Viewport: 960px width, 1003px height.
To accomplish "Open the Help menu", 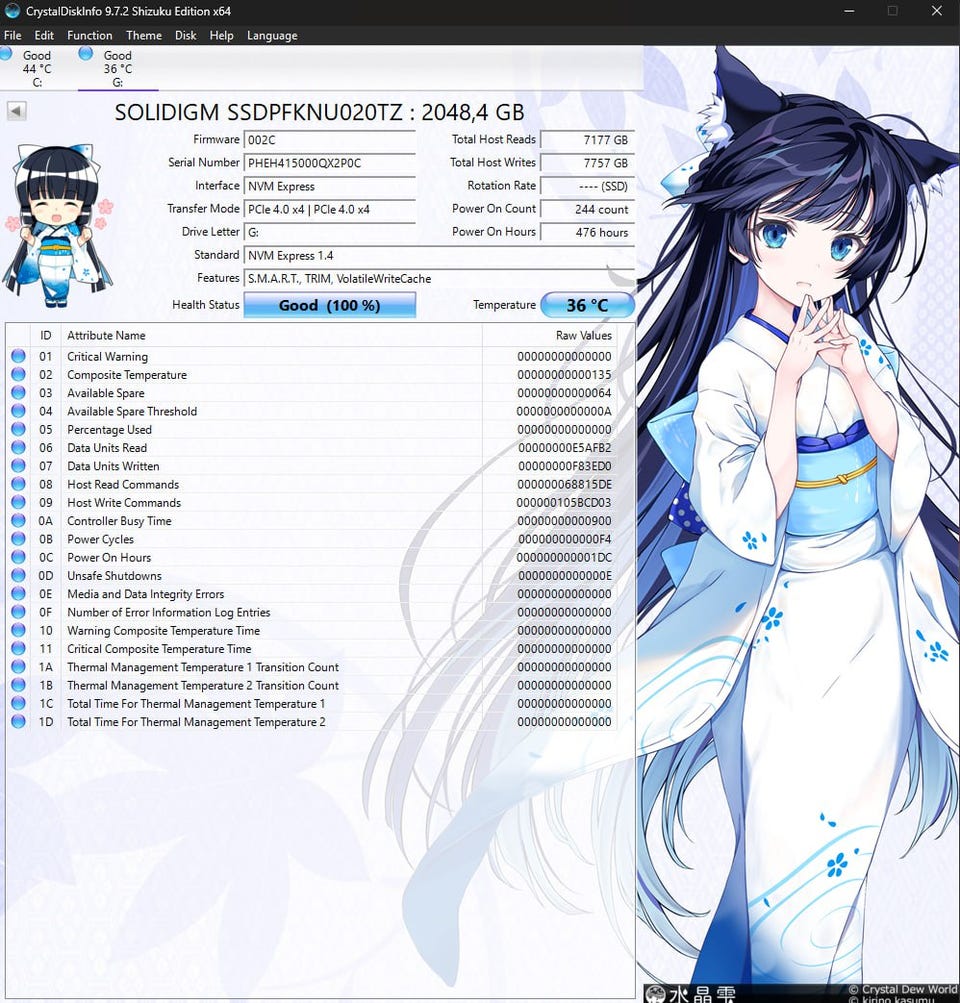I will click(x=221, y=35).
